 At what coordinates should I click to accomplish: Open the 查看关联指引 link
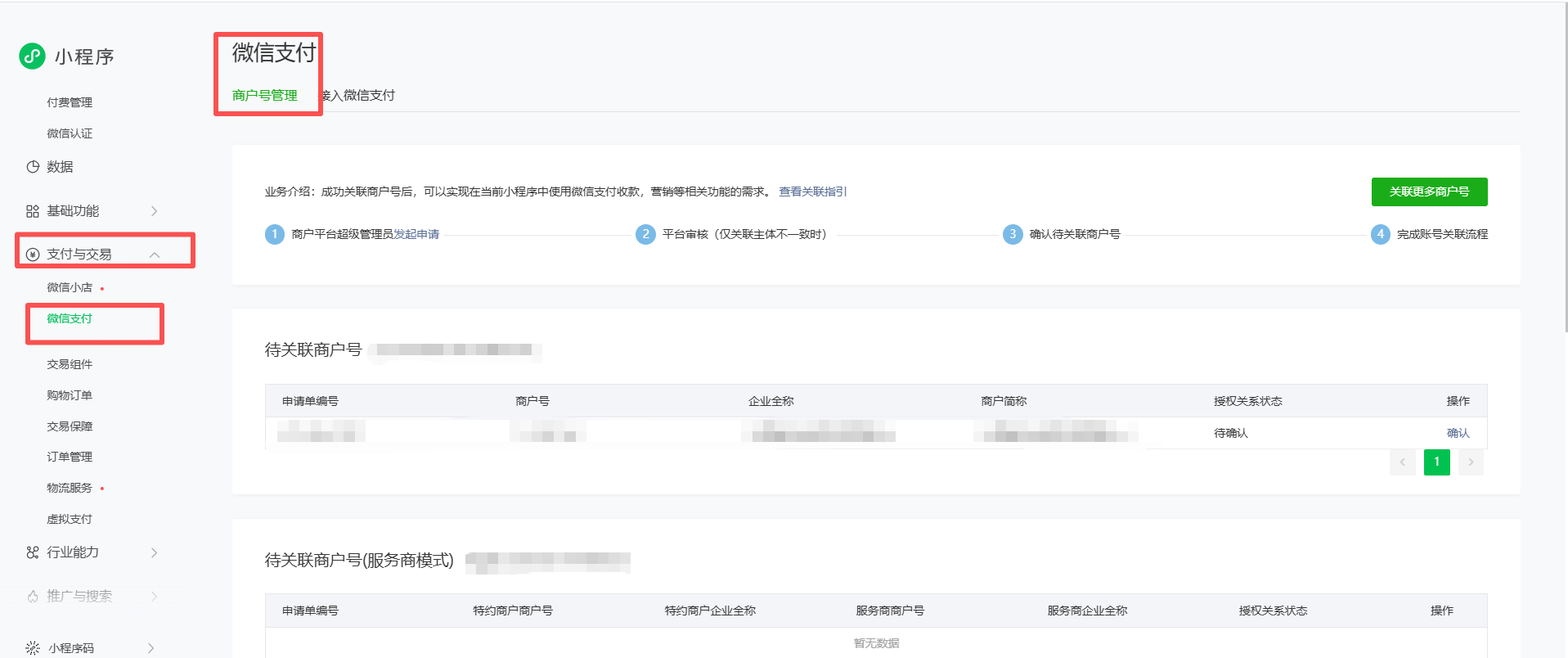click(812, 192)
